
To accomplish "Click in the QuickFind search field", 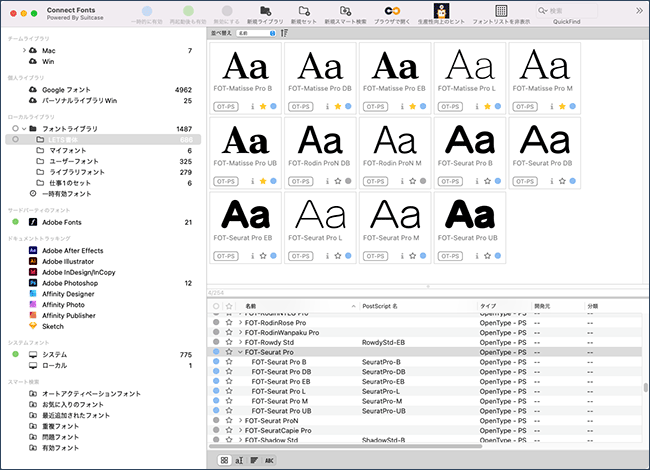I will pos(567,11).
